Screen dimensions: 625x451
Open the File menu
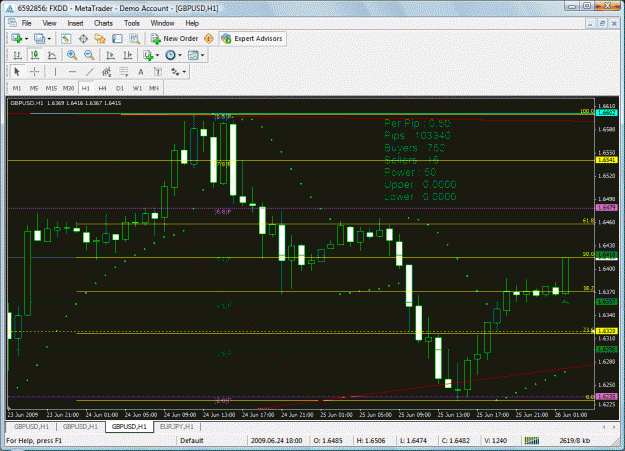coord(26,23)
